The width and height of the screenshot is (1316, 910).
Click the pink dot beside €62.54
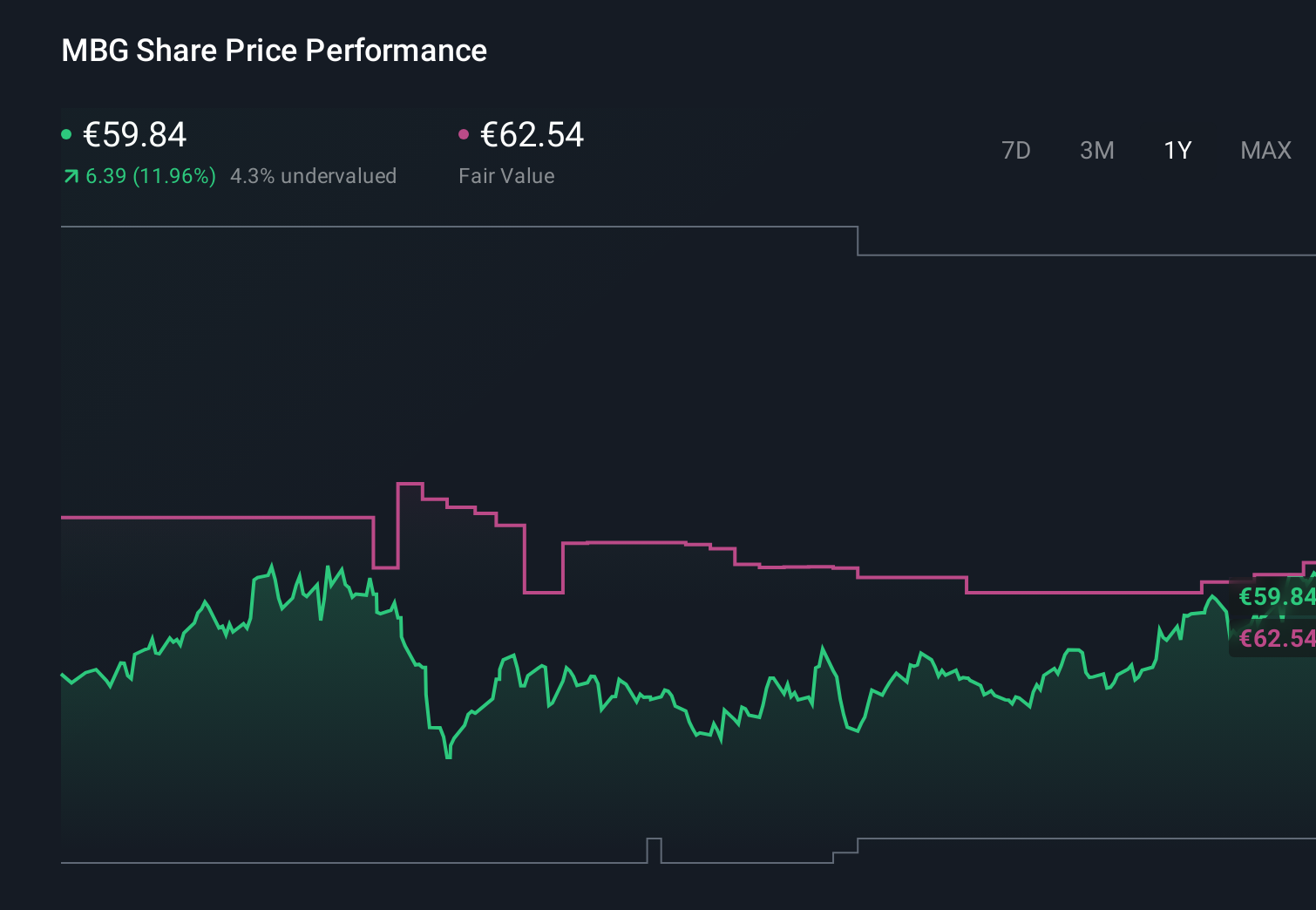click(x=464, y=134)
